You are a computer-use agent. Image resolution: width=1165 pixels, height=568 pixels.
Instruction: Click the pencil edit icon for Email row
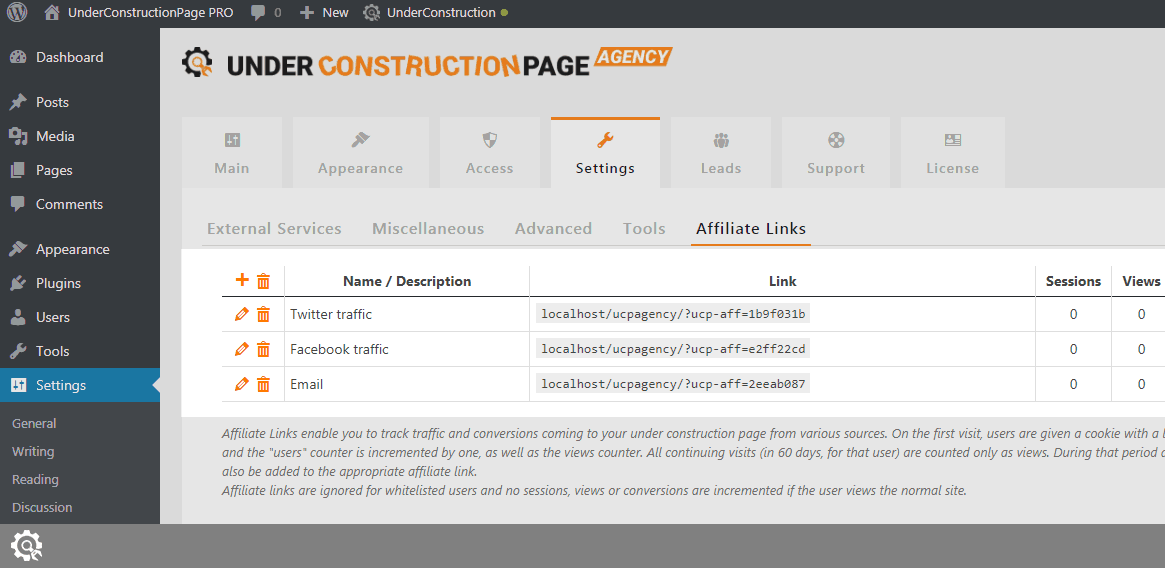tap(241, 384)
